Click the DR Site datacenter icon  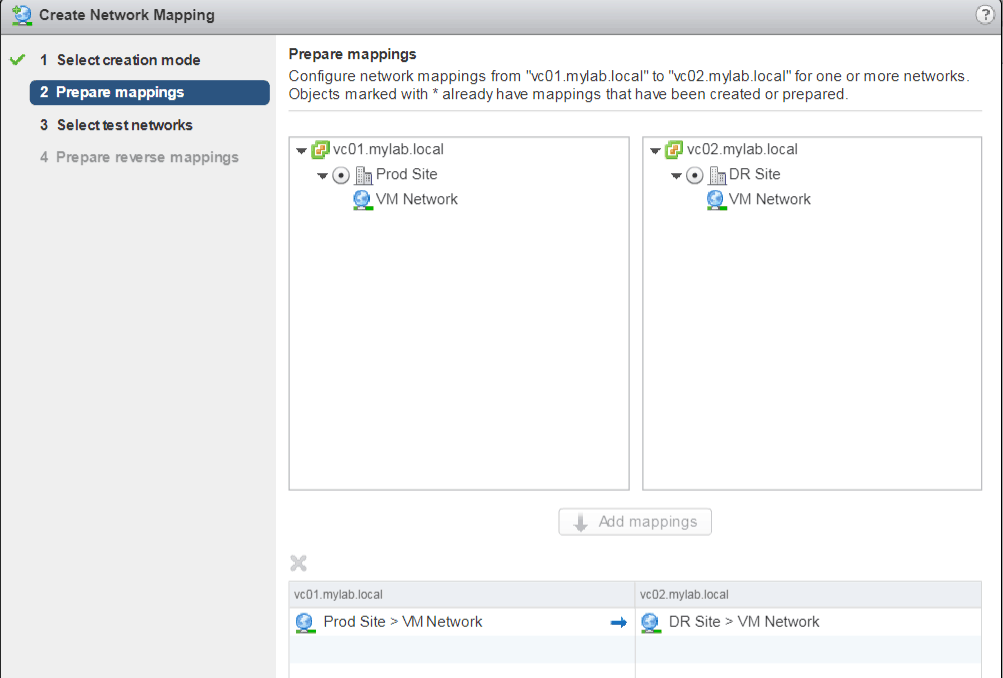click(717, 175)
